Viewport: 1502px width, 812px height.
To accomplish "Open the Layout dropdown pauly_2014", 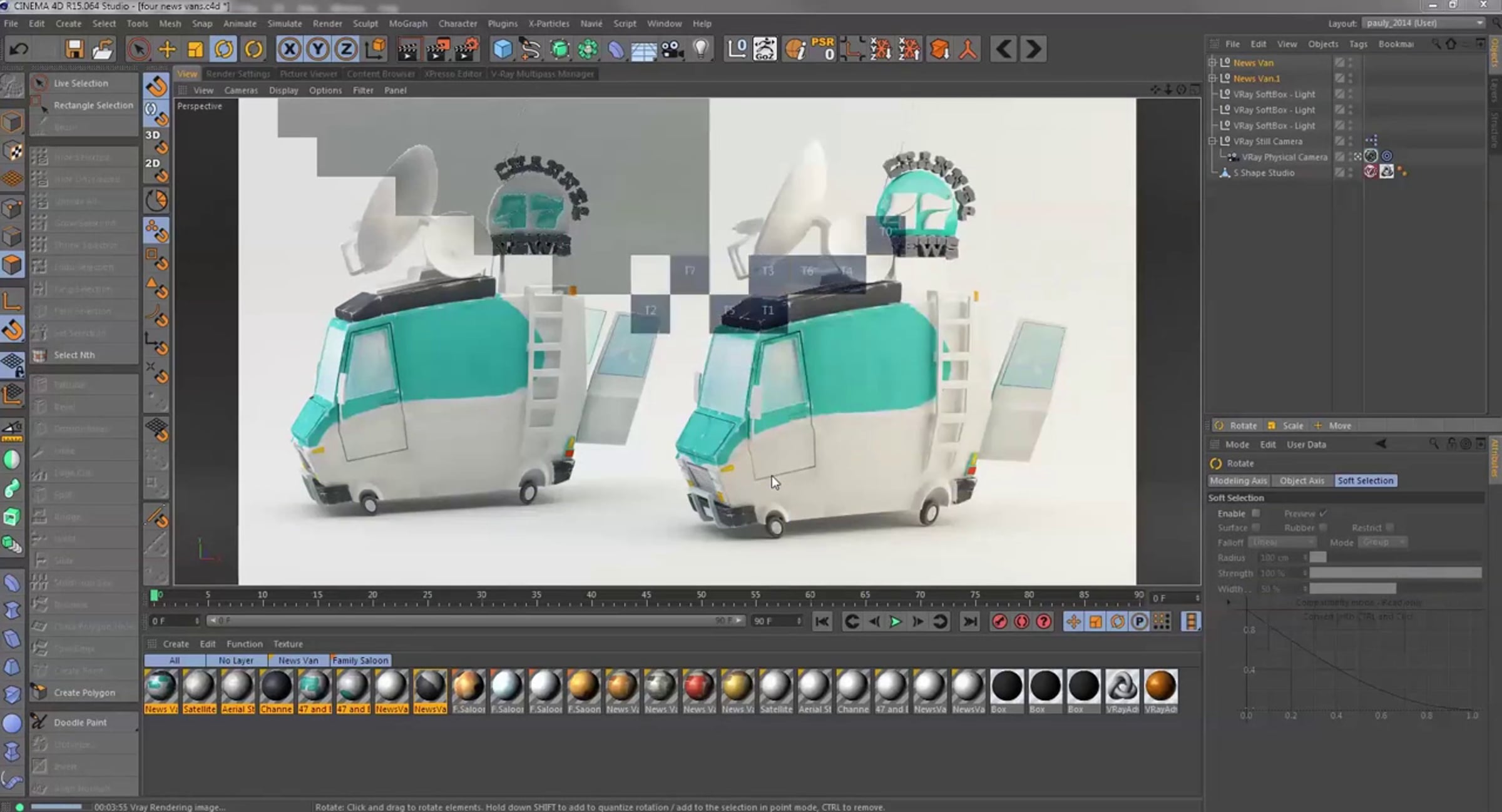I will [1424, 23].
